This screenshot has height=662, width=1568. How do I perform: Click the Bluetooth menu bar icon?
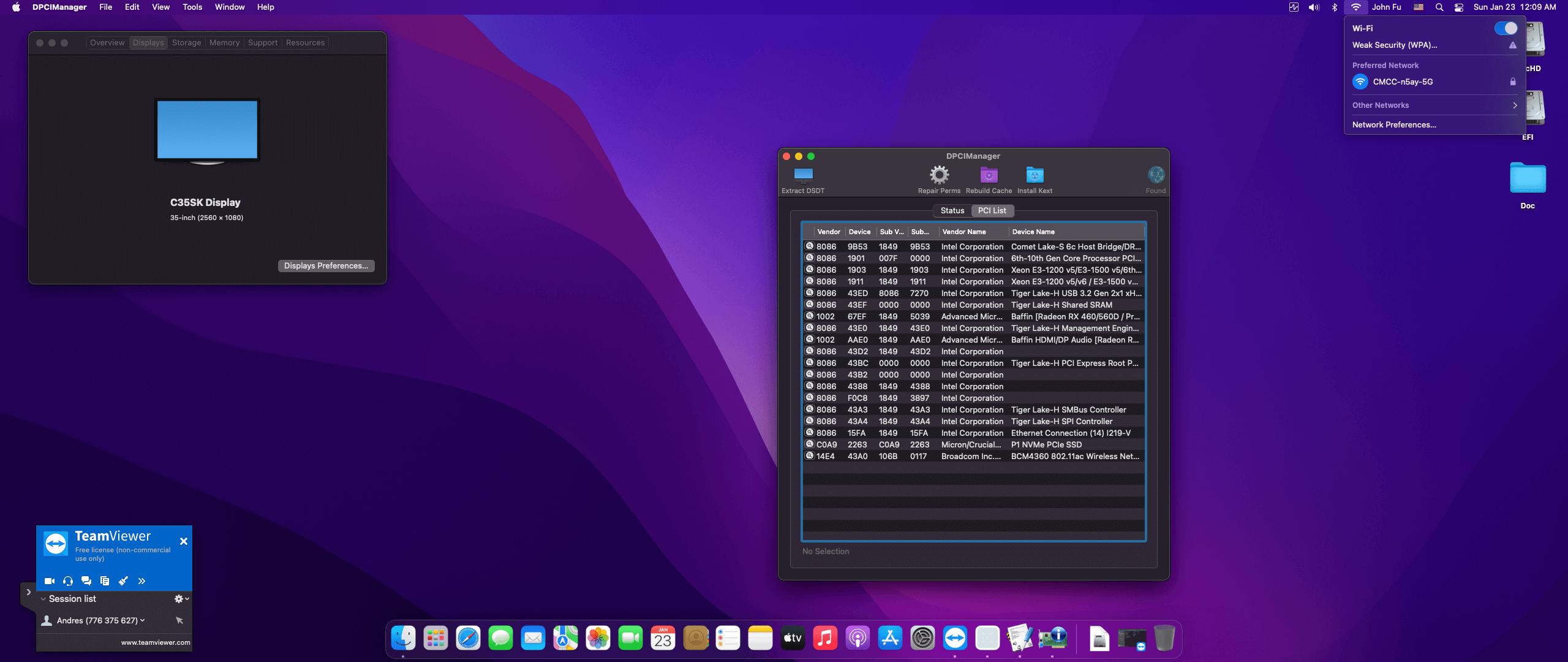(1335, 7)
